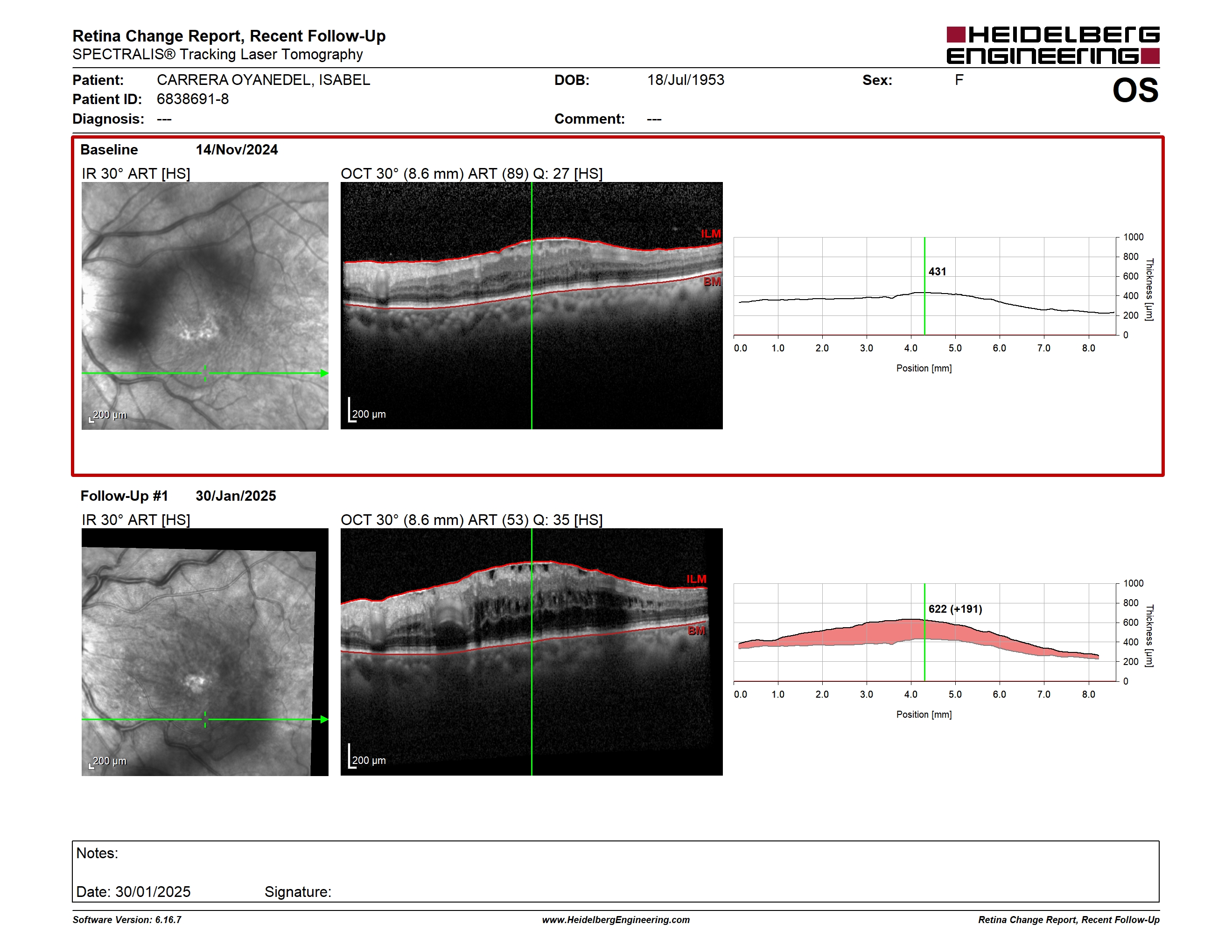Image resolution: width=1232 pixels, height=952 pixels.
Task: Select patient name CARRERA OYANEDEL, ISABEL
Action: 264,80
